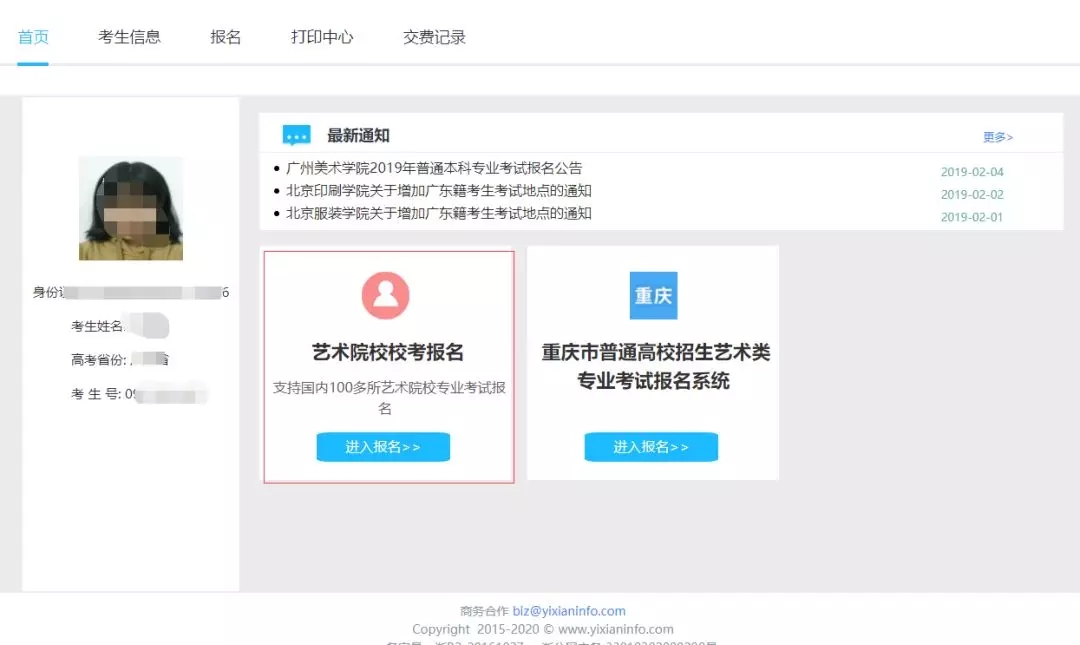Image resolution: width=1080 pixels, height=645 pixels.
Task: Open the 广州美术学院 2019 registration notice
Action: (433, 169)
